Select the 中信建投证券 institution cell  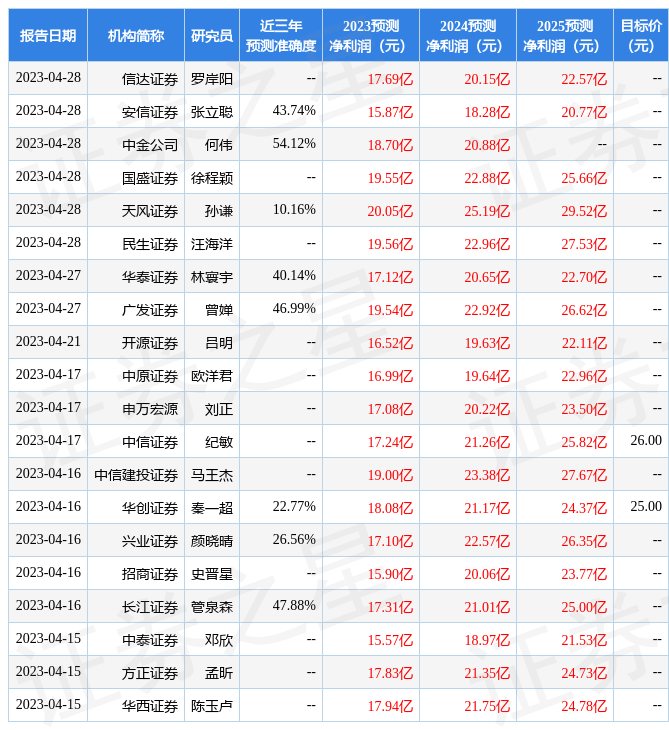pyautogui.click(x=136, y=475)
